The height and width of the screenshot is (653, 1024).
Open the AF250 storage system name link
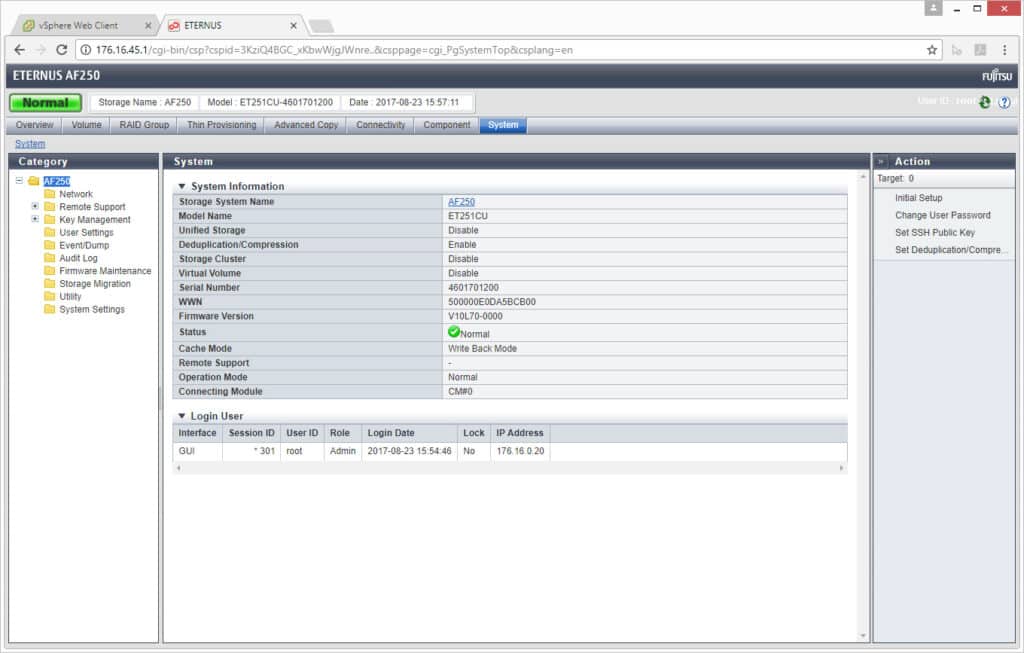tap(461, 202)
